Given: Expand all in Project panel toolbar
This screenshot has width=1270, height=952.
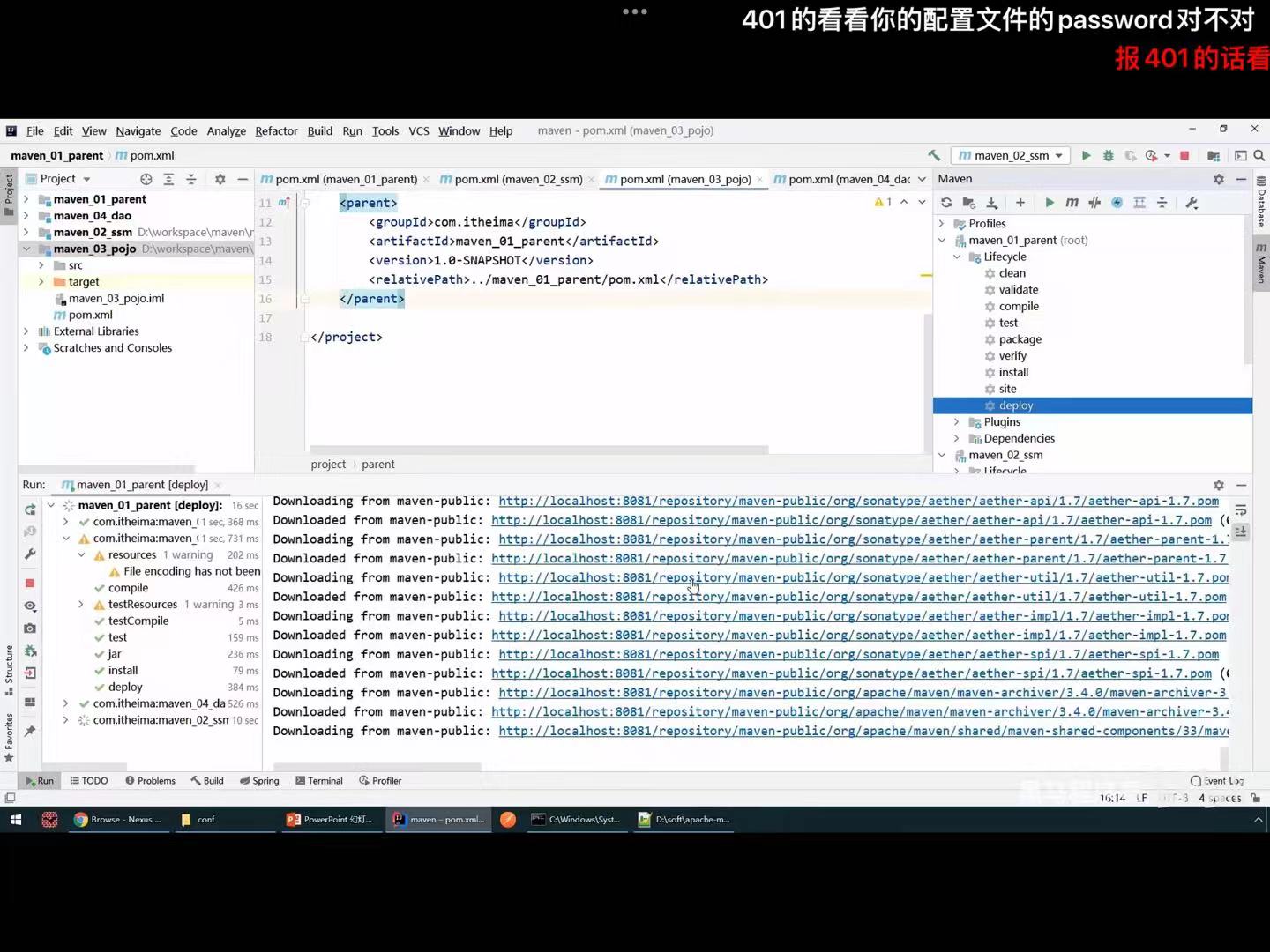Looking at the screenshot, I should click(x=168, y=179).
